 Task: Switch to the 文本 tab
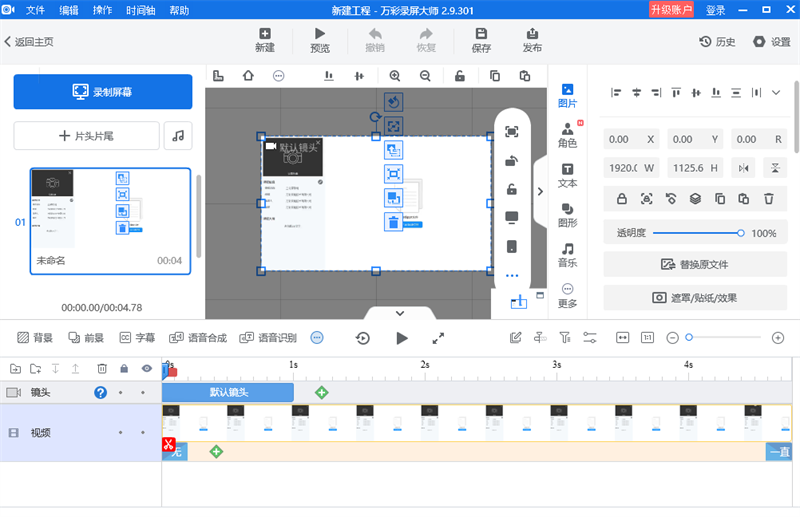click(x=567, y=176)
